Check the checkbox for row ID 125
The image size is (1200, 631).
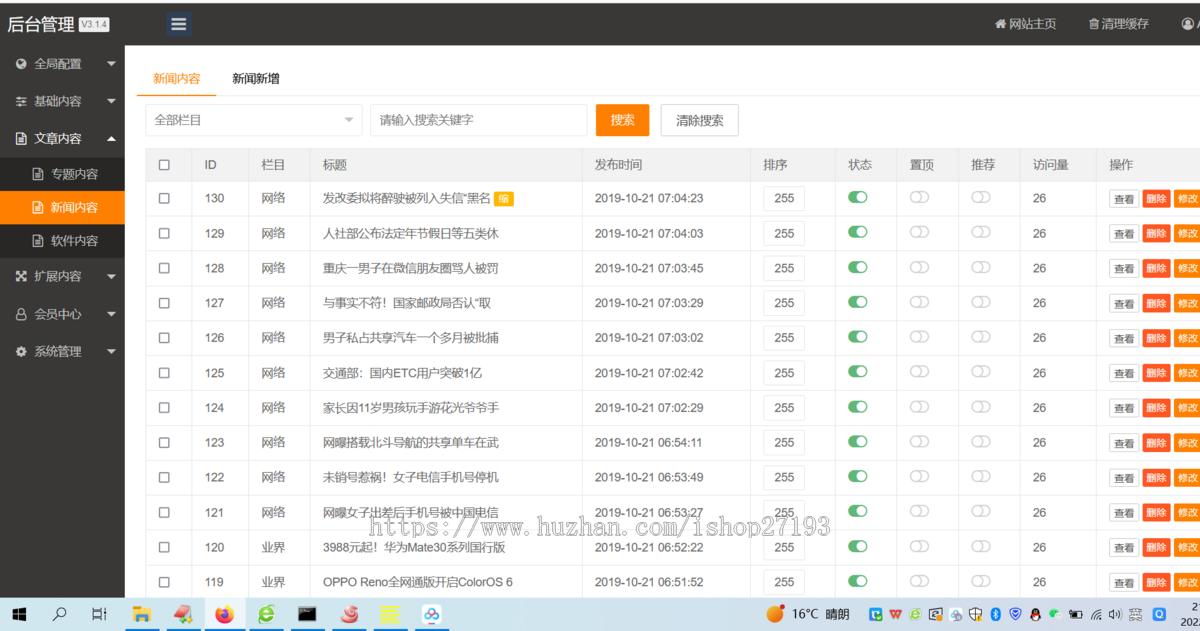coord(164,373)
